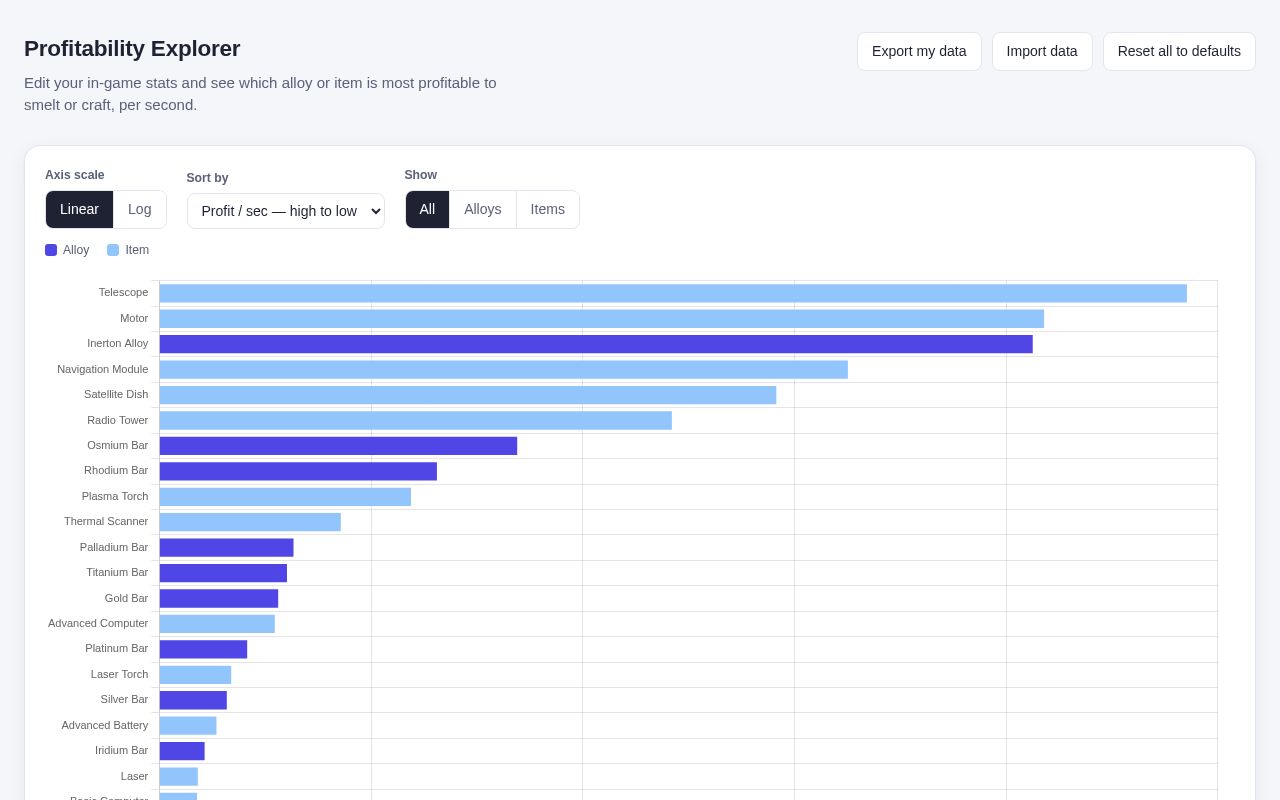Click the Sort by label

(x=207, y=178)
